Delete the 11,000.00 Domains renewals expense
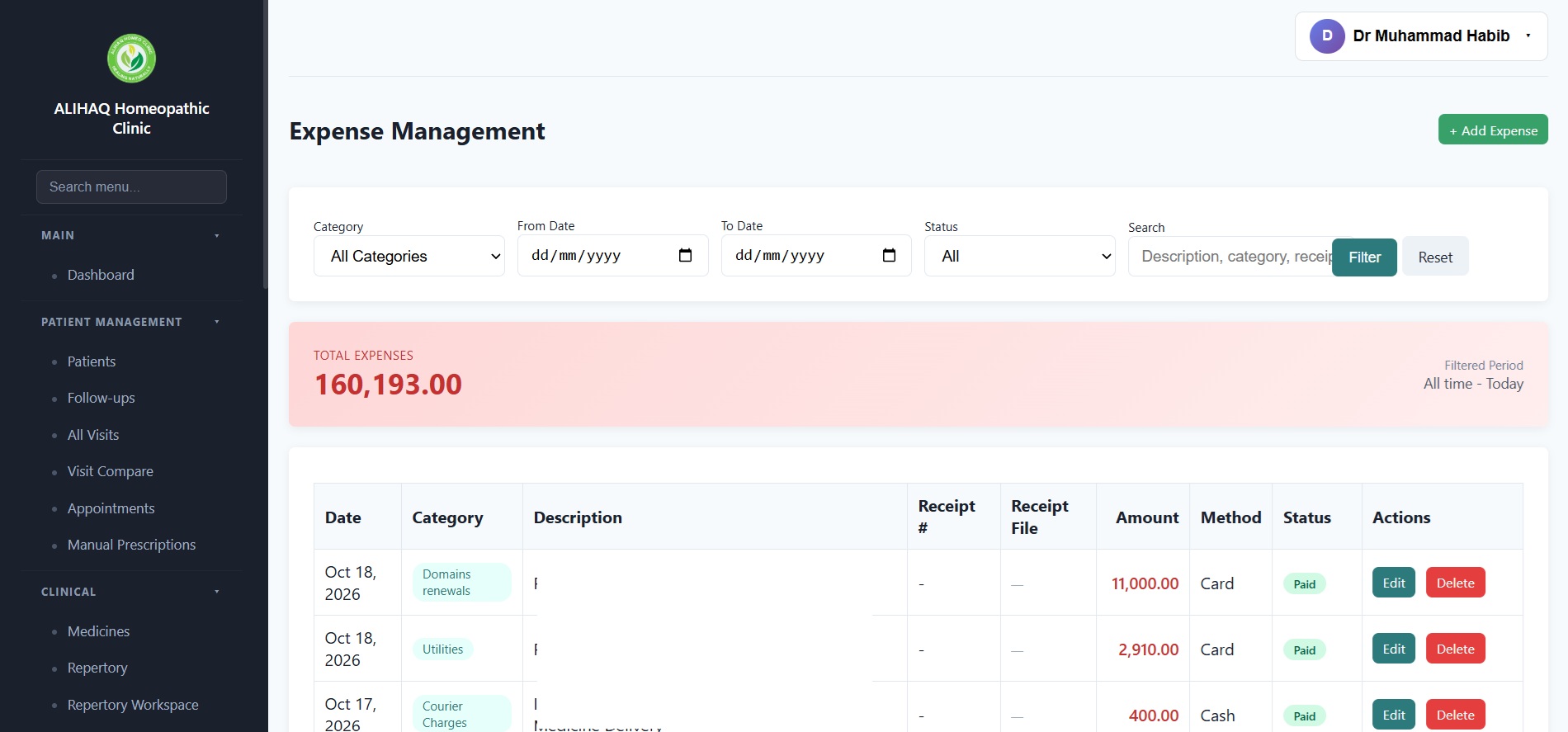This screenshot has height=732, width=1568. [x=1455, y=583]
